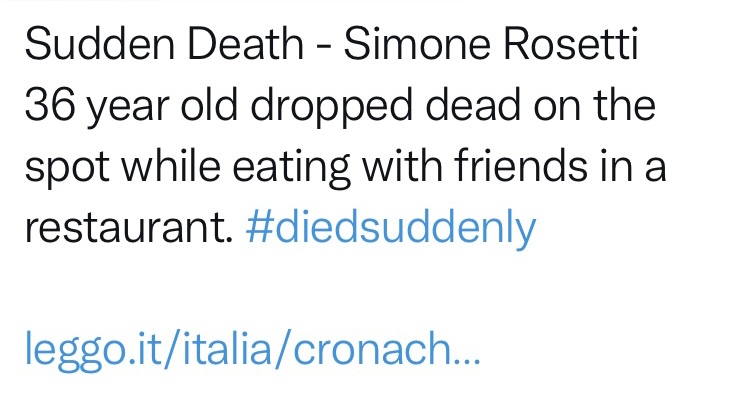The width and height of the screenshot is (750, 407).
Task: Click the word while
Action: 171,165
